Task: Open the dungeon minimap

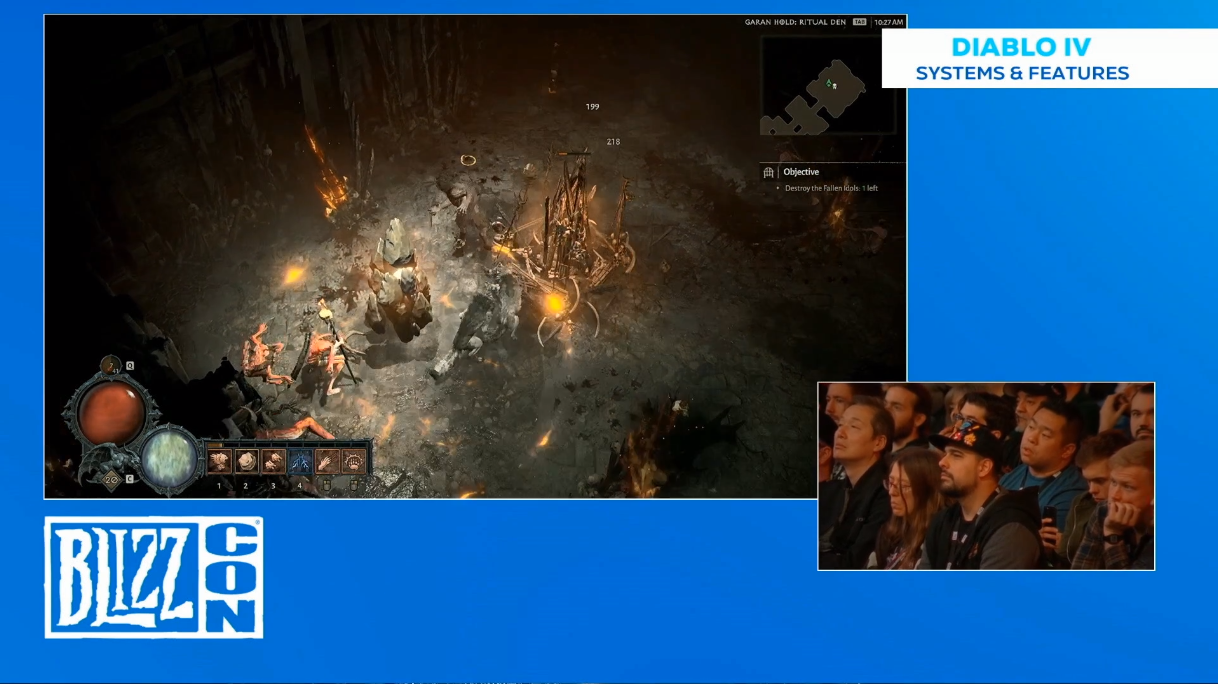Action: [828, 85]
